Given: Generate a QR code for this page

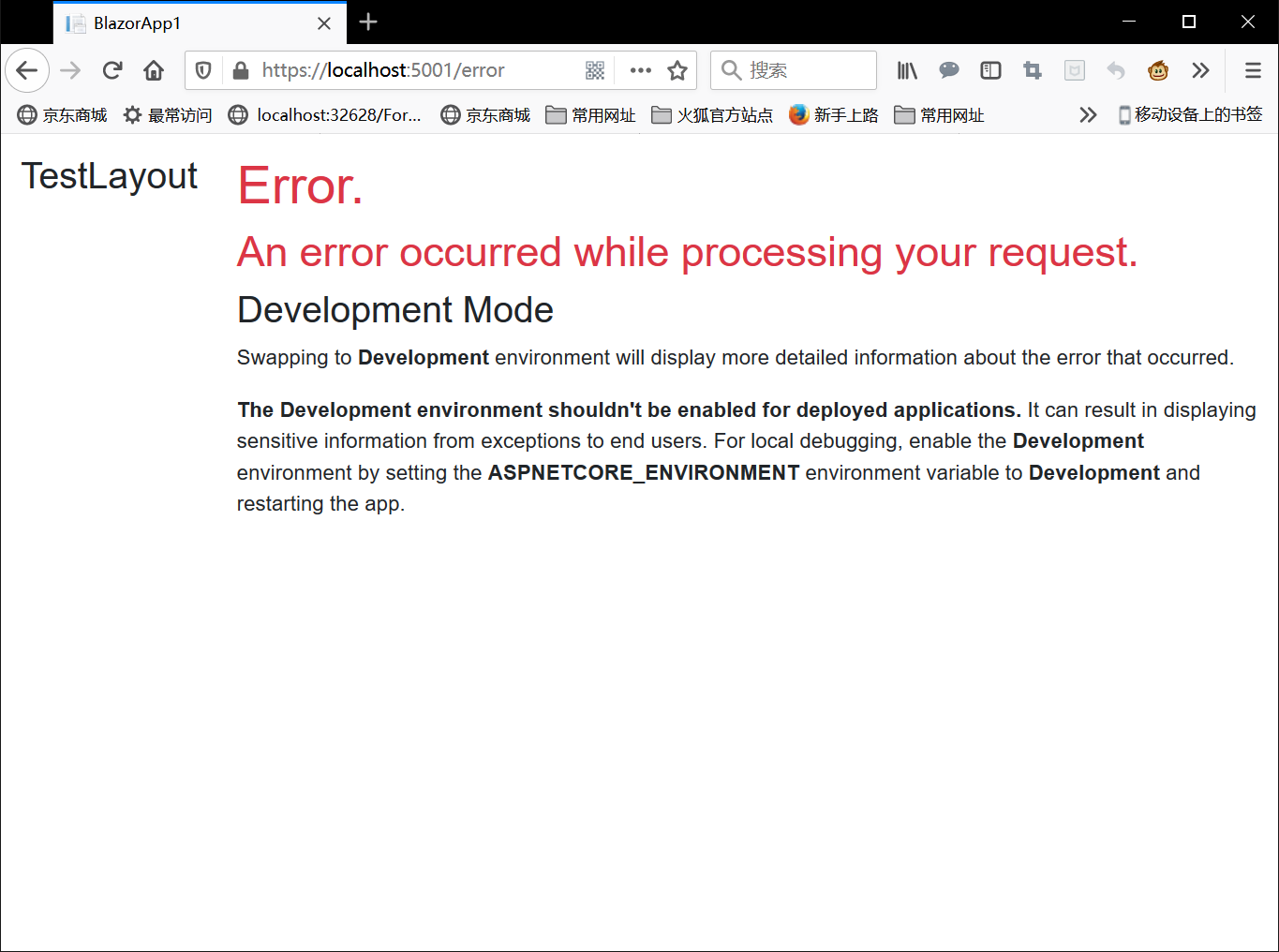Looking at the screenshot, I should click(x=594, y=70).
